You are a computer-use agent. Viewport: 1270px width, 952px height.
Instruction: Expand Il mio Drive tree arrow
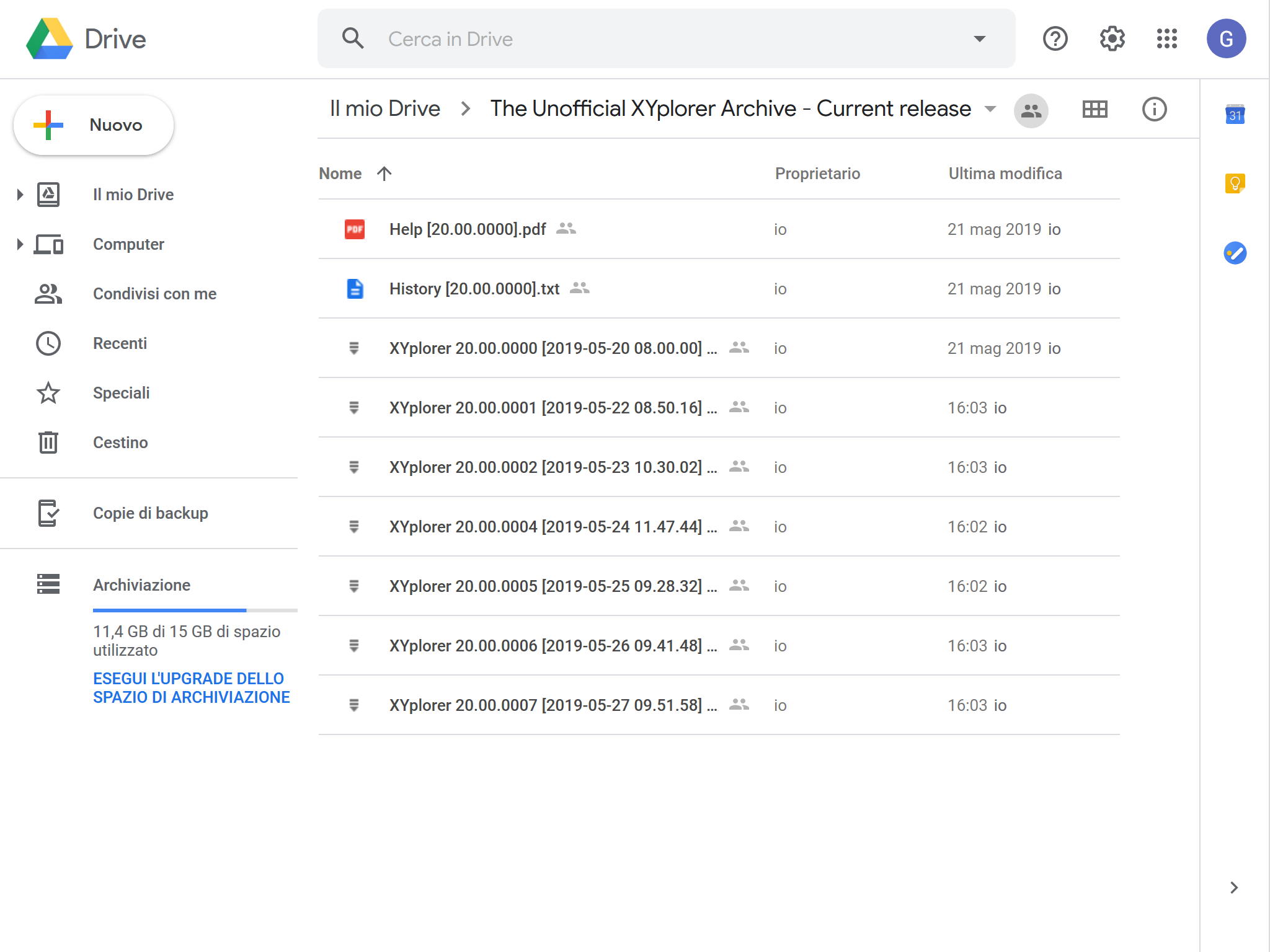pyautogui.click(x=20, y=195)
